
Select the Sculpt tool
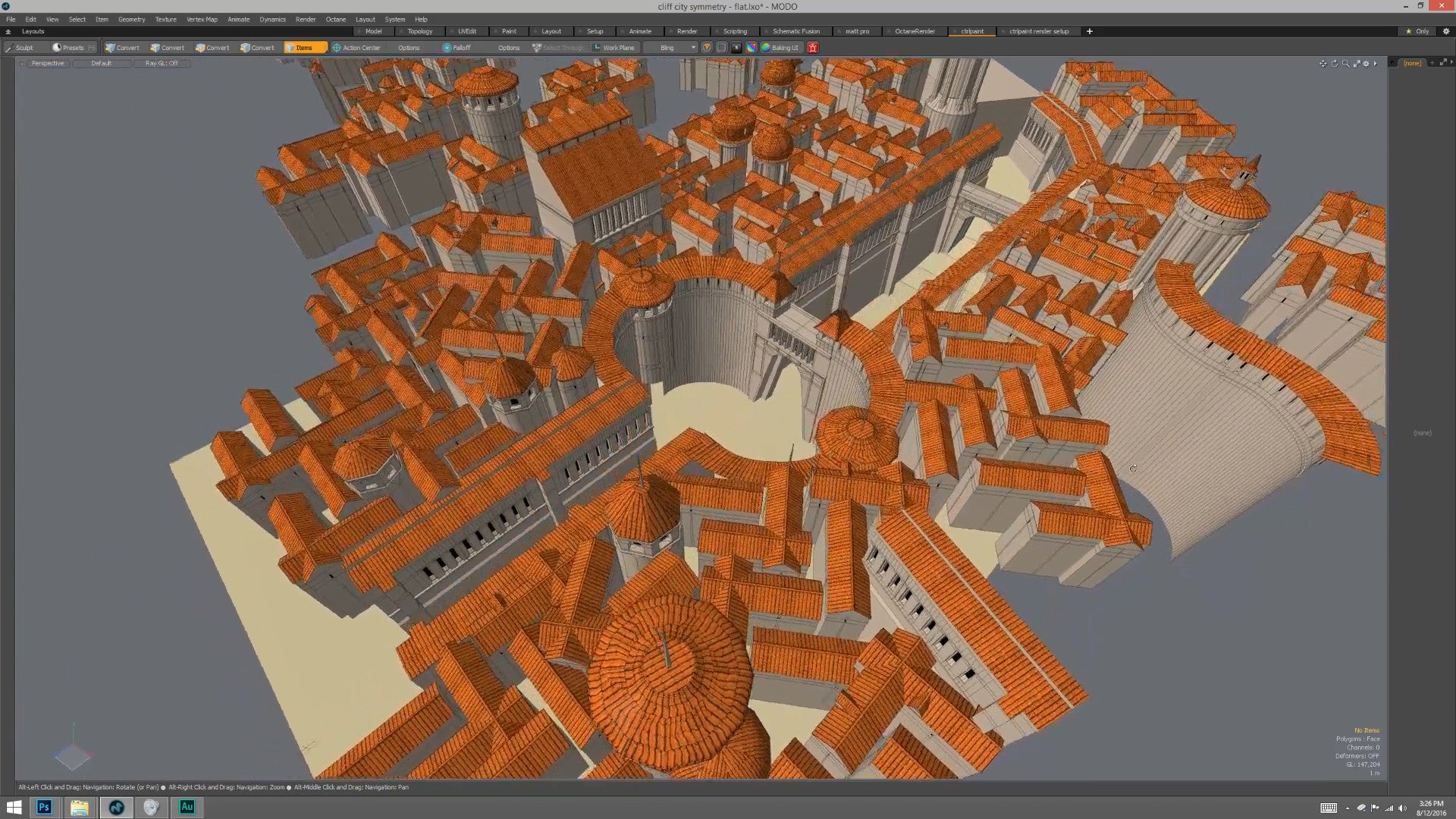[x=23, y=47]
